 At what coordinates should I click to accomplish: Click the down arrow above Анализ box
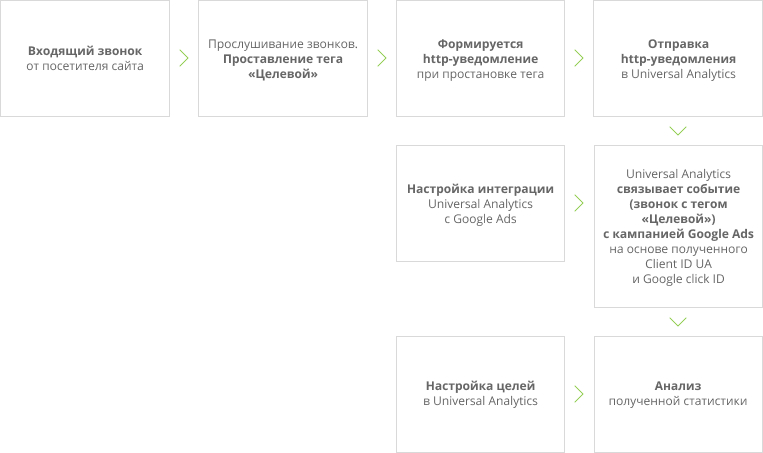pyautogui.click(x=678, y=322)
